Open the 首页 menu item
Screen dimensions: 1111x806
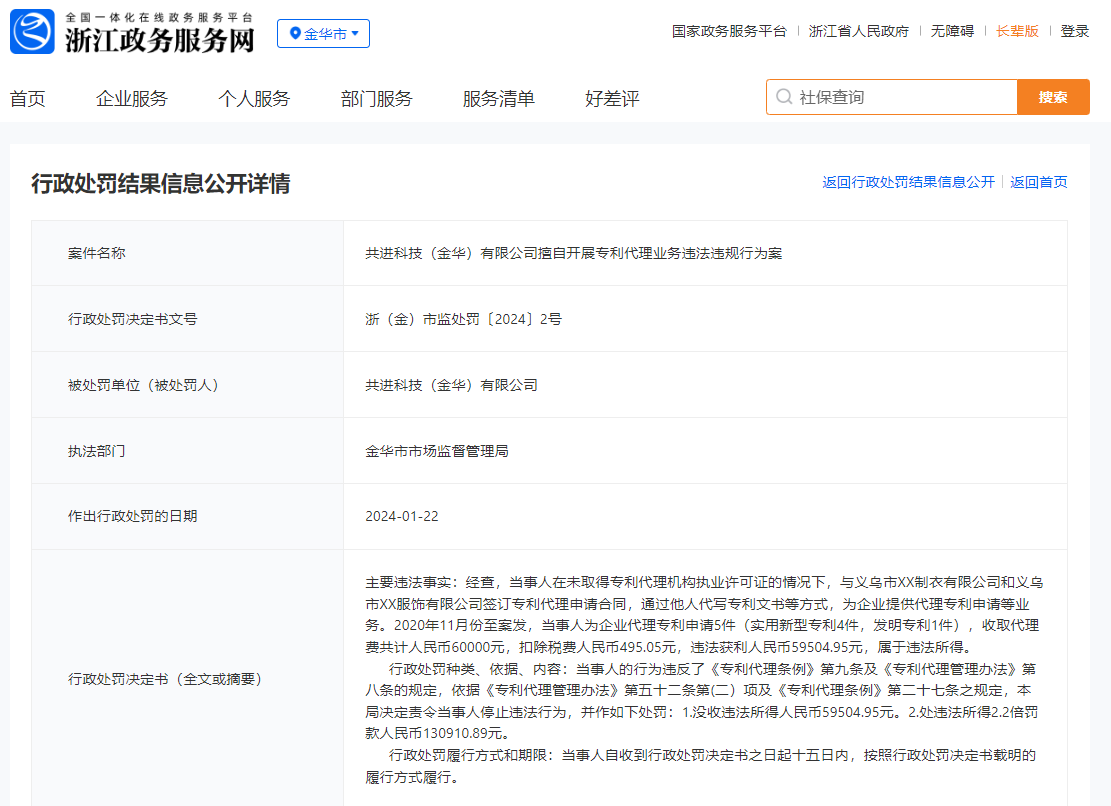[28, 98]
